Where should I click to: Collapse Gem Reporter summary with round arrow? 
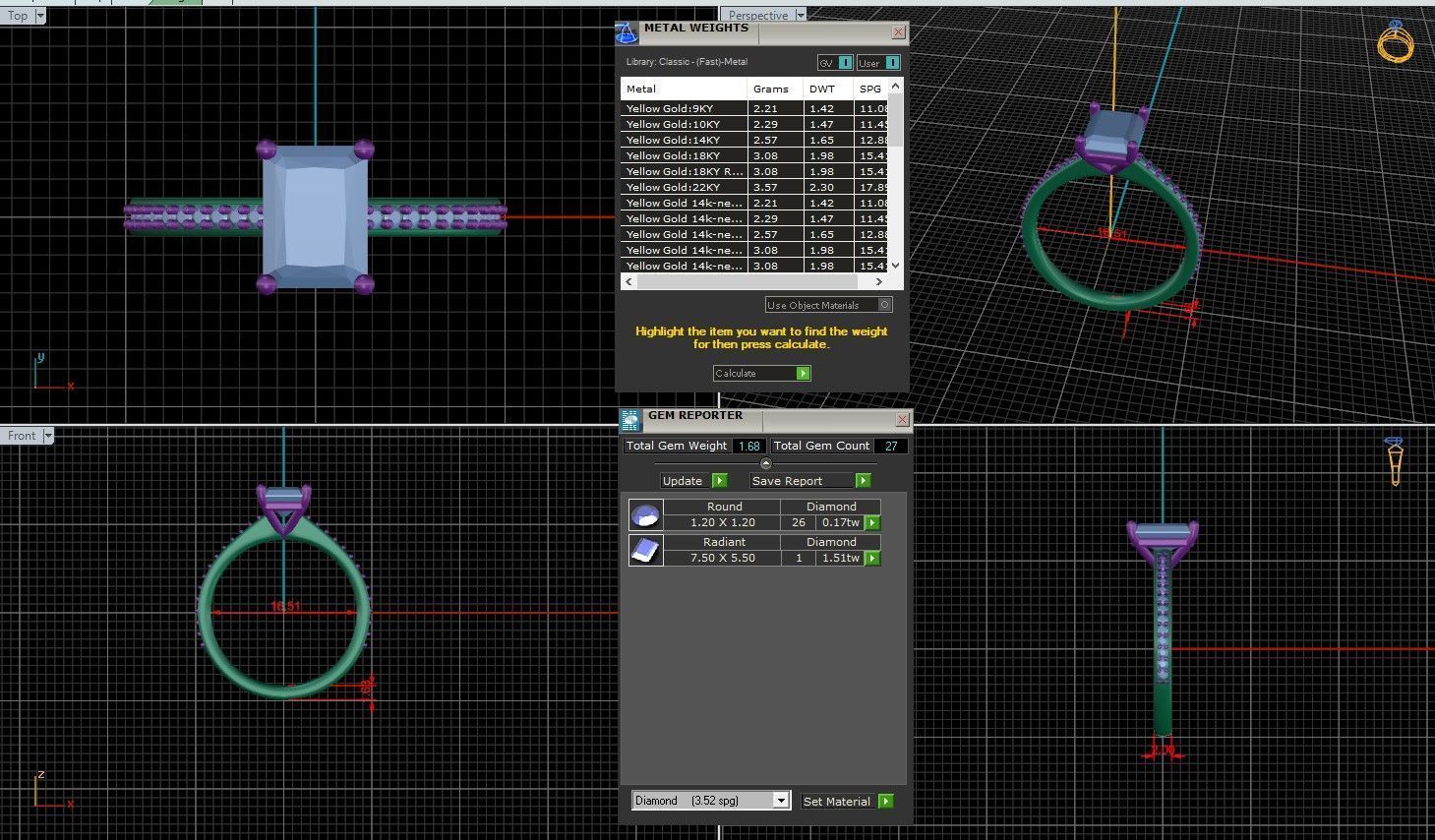[x=766, y=463]
